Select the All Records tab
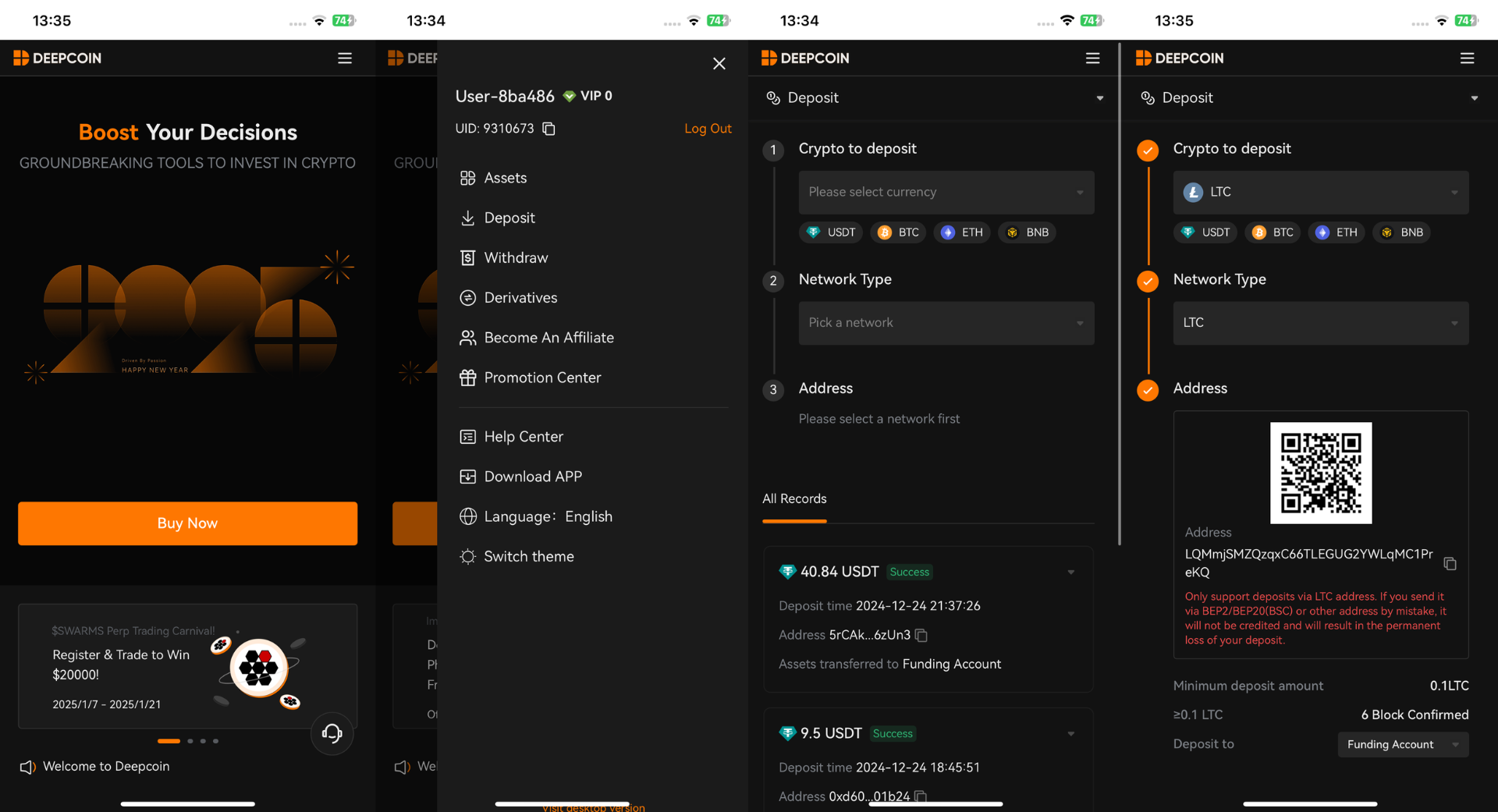This screenshot has width=1498, height=812. coord(794,499)
